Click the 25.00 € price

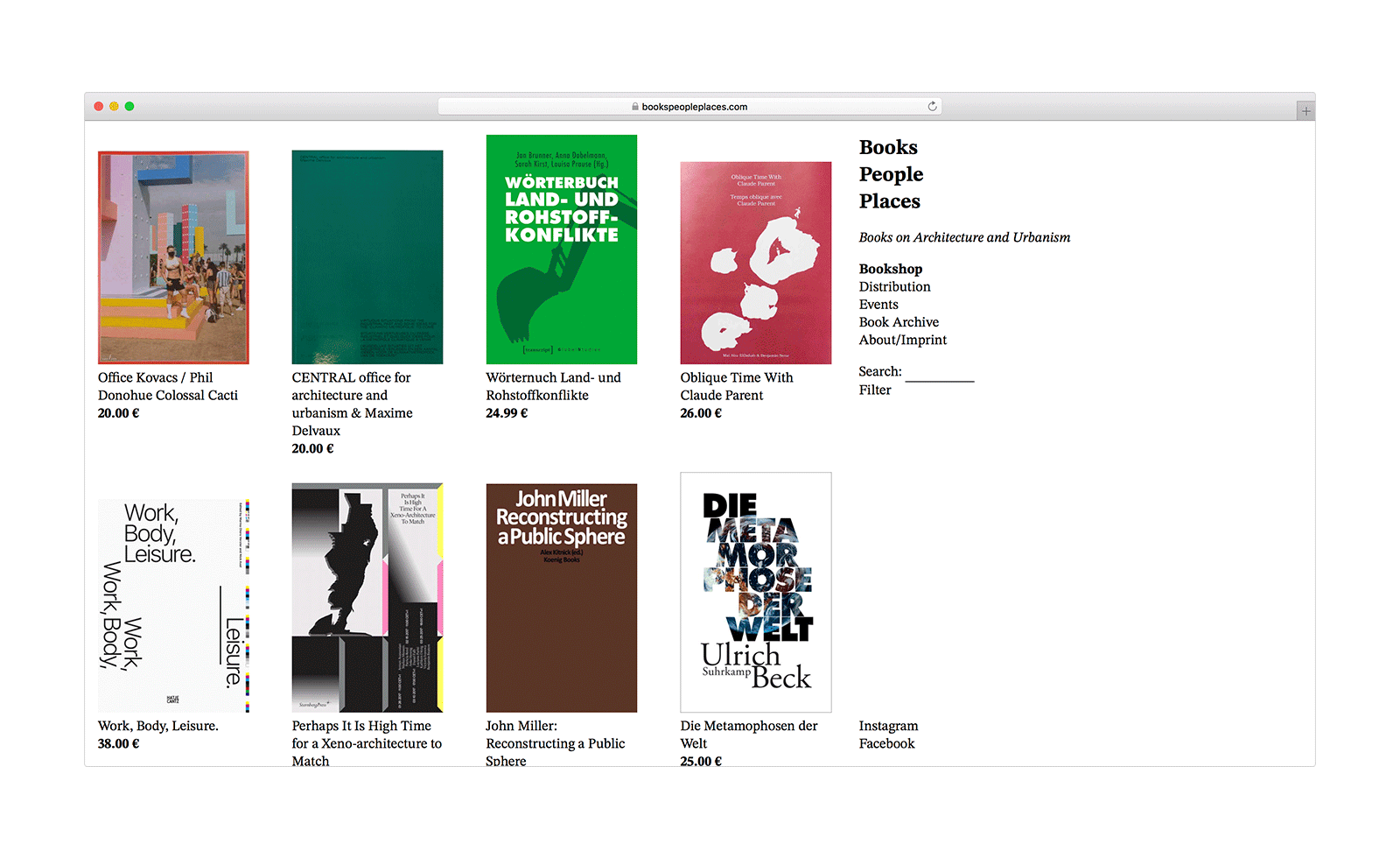click(701, 761)
